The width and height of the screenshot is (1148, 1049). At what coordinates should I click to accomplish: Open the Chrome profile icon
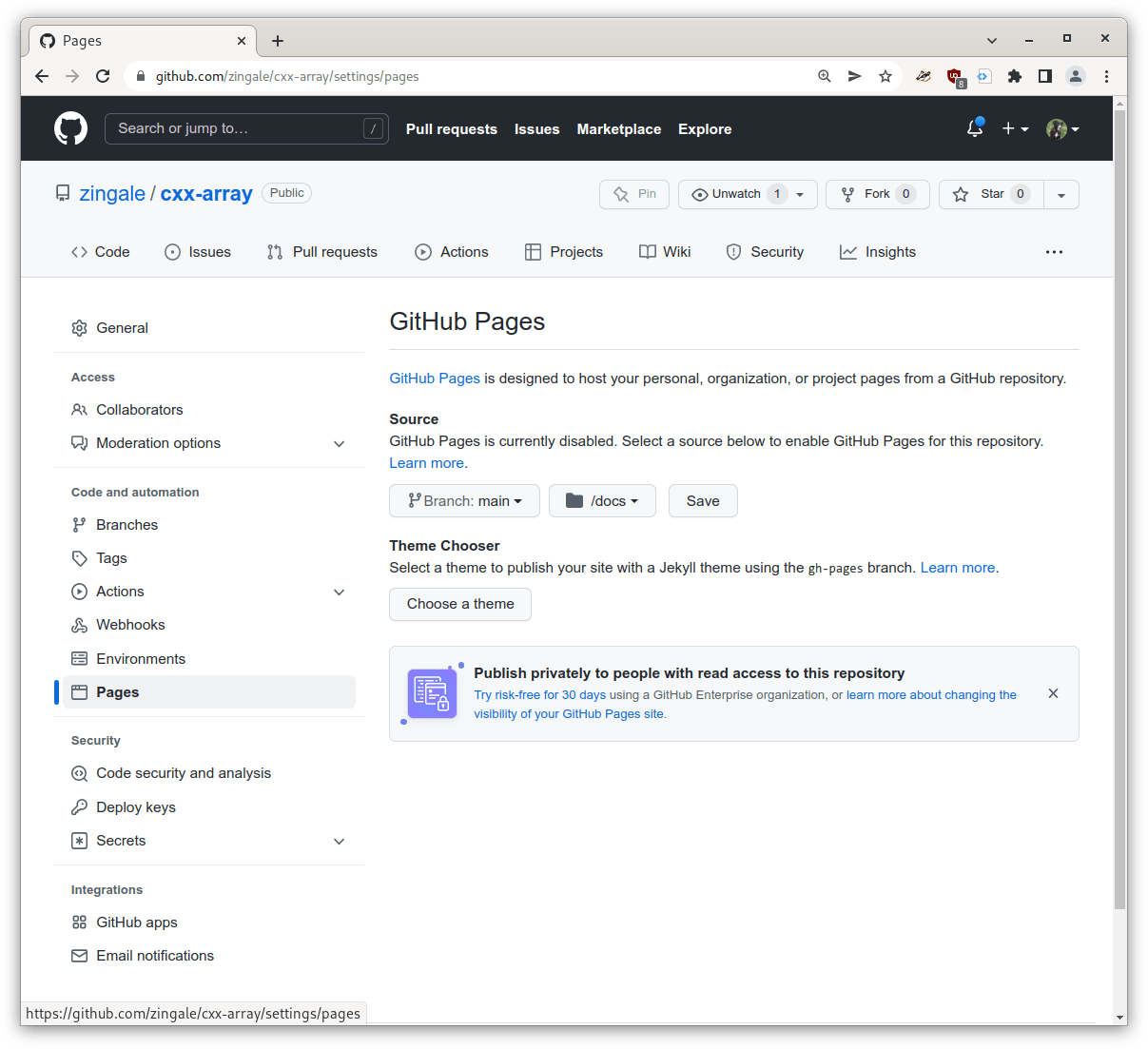1076,76
